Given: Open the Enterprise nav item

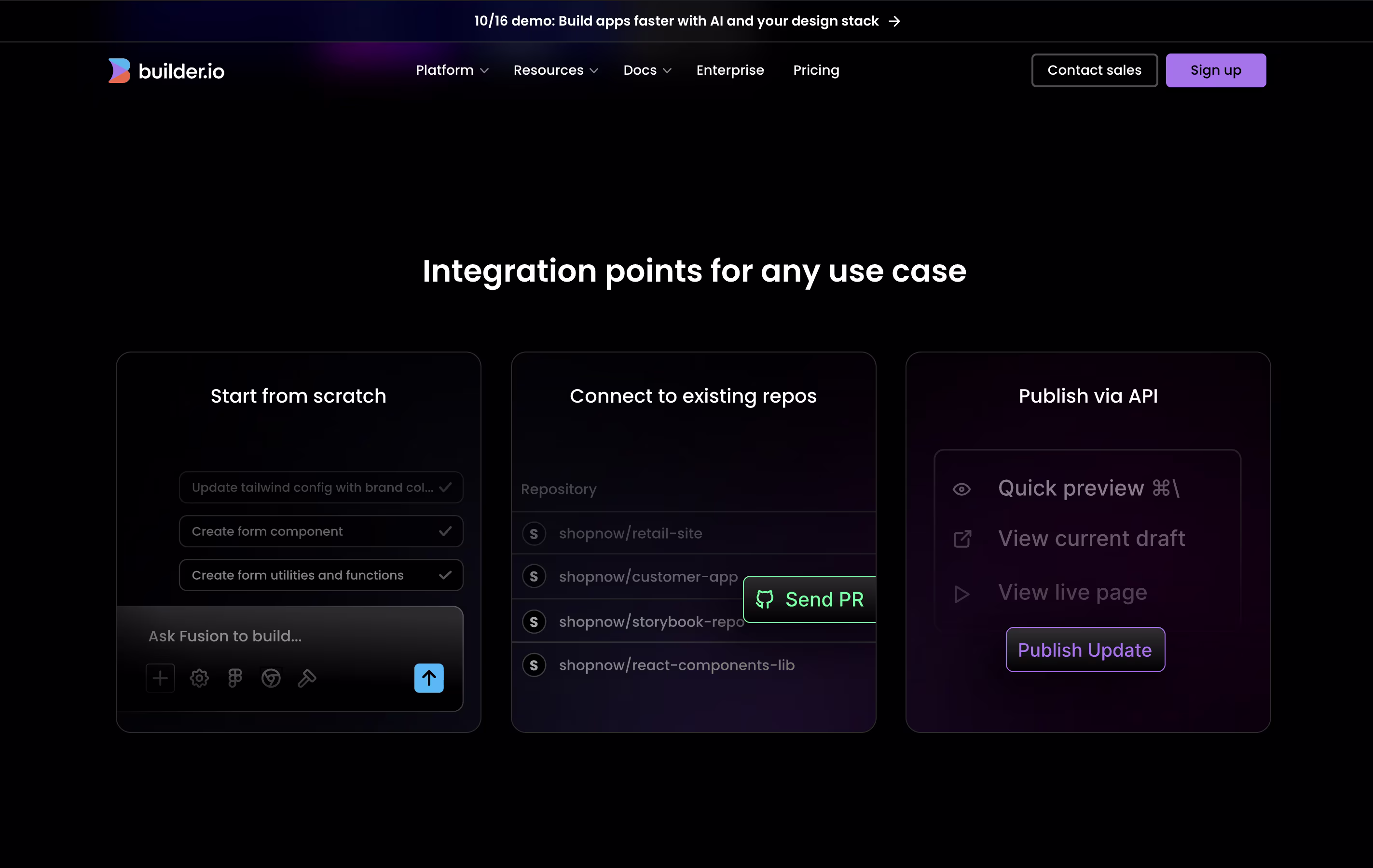Looking at the screenshot, I should pos(730,70).
